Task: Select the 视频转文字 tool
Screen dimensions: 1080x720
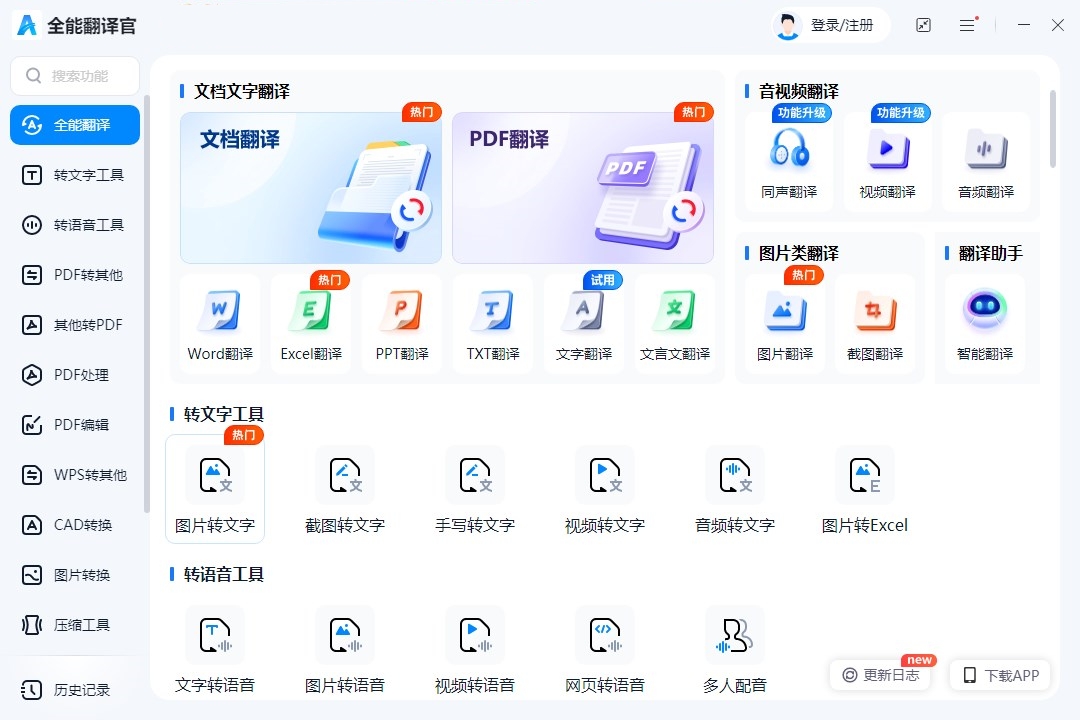Action: coord(605,488)
